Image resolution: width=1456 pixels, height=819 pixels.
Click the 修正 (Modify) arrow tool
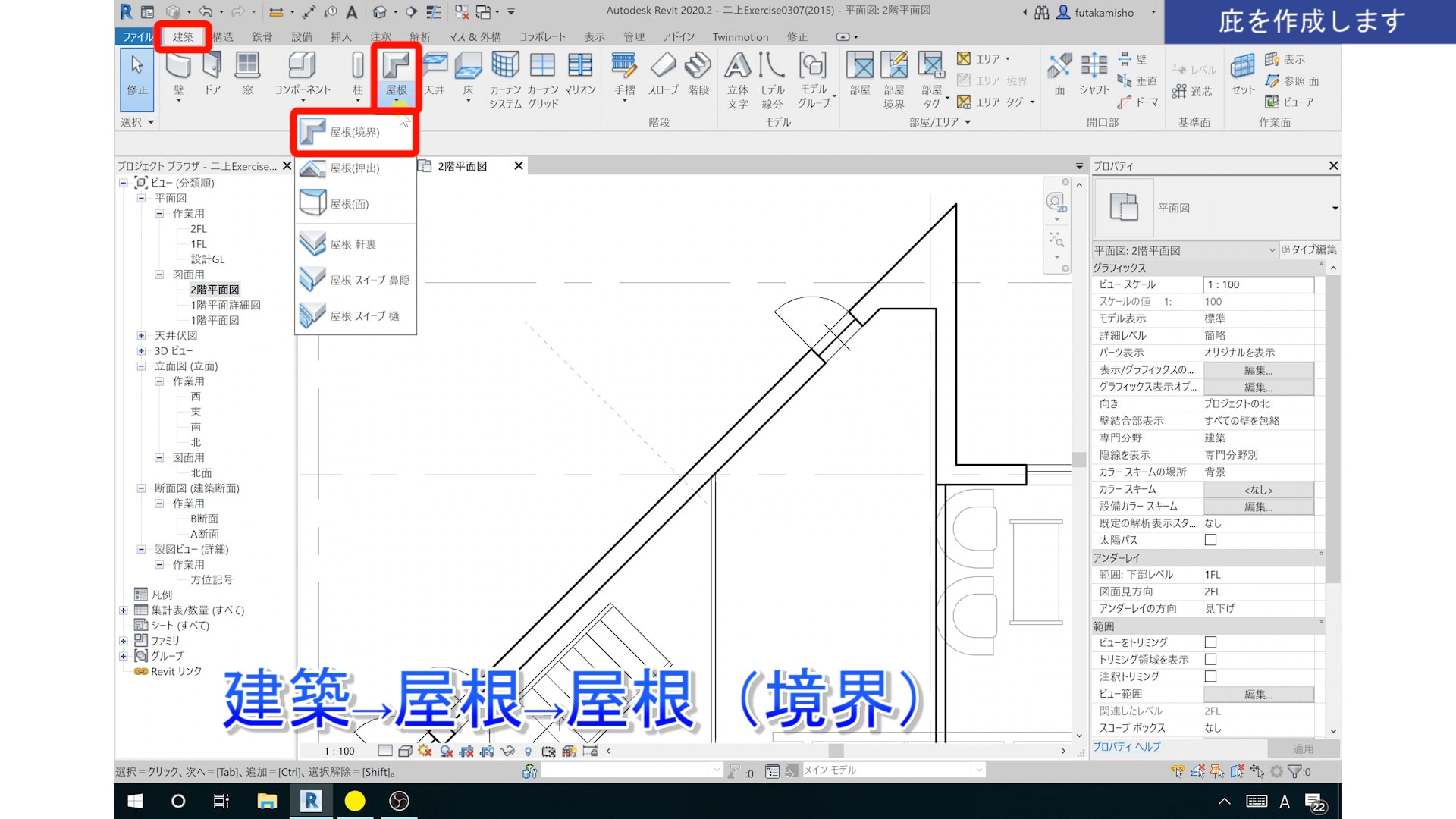pyautogui.click(x=137, y=67)
